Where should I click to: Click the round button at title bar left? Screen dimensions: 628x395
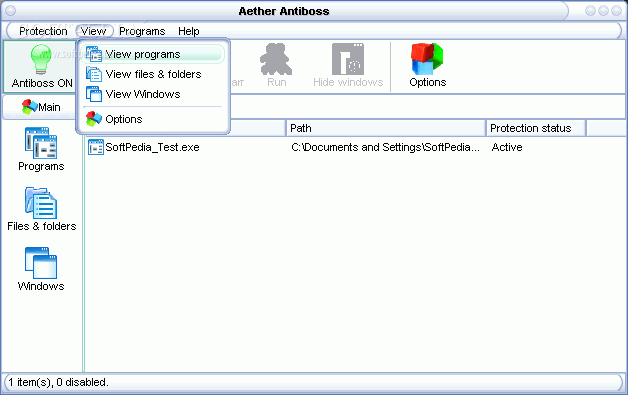point(10,10)
